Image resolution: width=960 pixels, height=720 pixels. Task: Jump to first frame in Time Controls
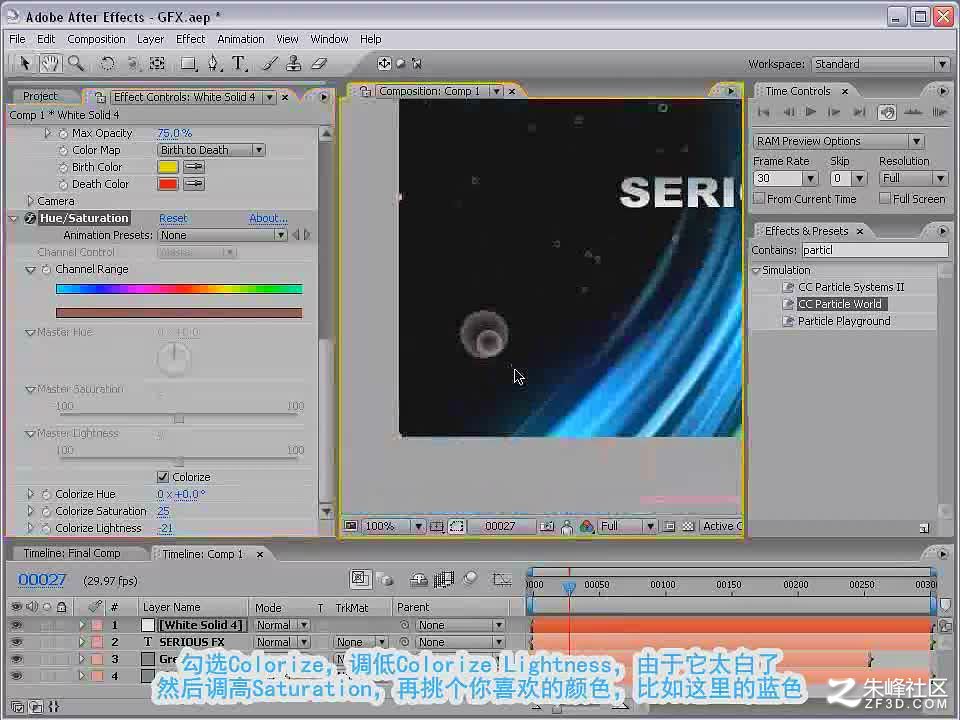coord(763,112)
